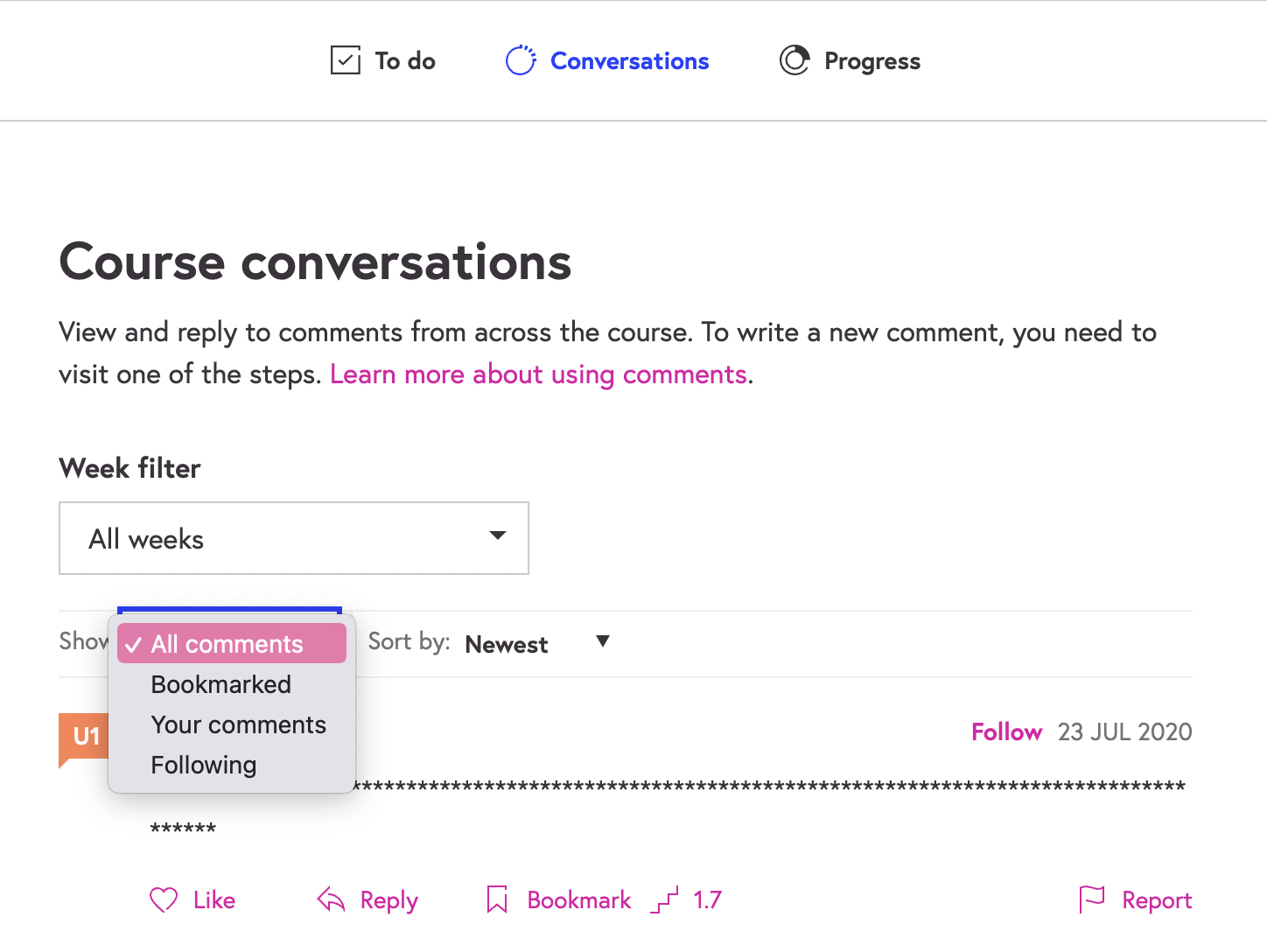Click the Report flag icon
The width and height of the screenshot is (1267, 952).
[x=1092, y=899]
